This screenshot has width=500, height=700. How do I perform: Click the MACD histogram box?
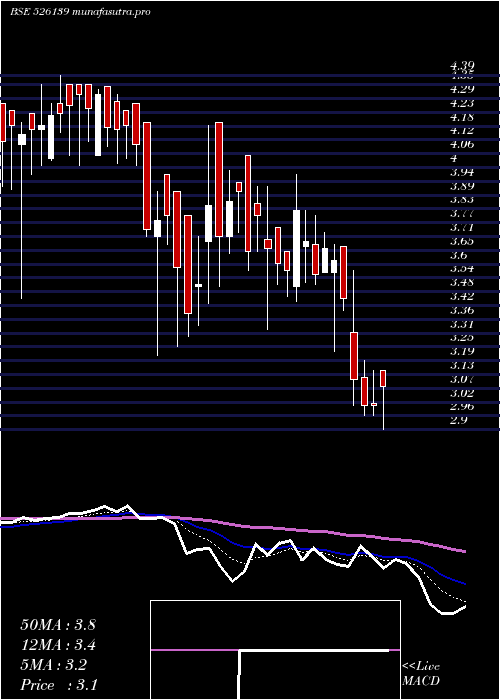(275, 650)
